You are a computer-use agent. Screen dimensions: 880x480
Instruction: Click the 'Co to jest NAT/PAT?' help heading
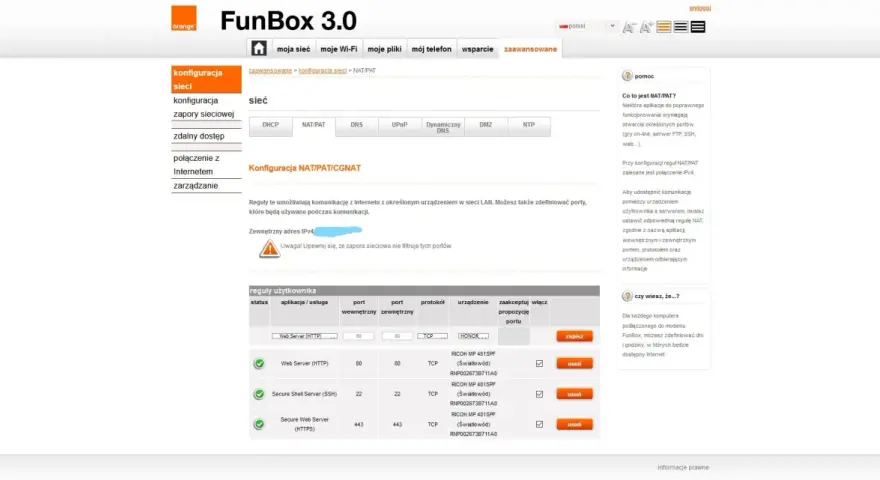(649, 96)
